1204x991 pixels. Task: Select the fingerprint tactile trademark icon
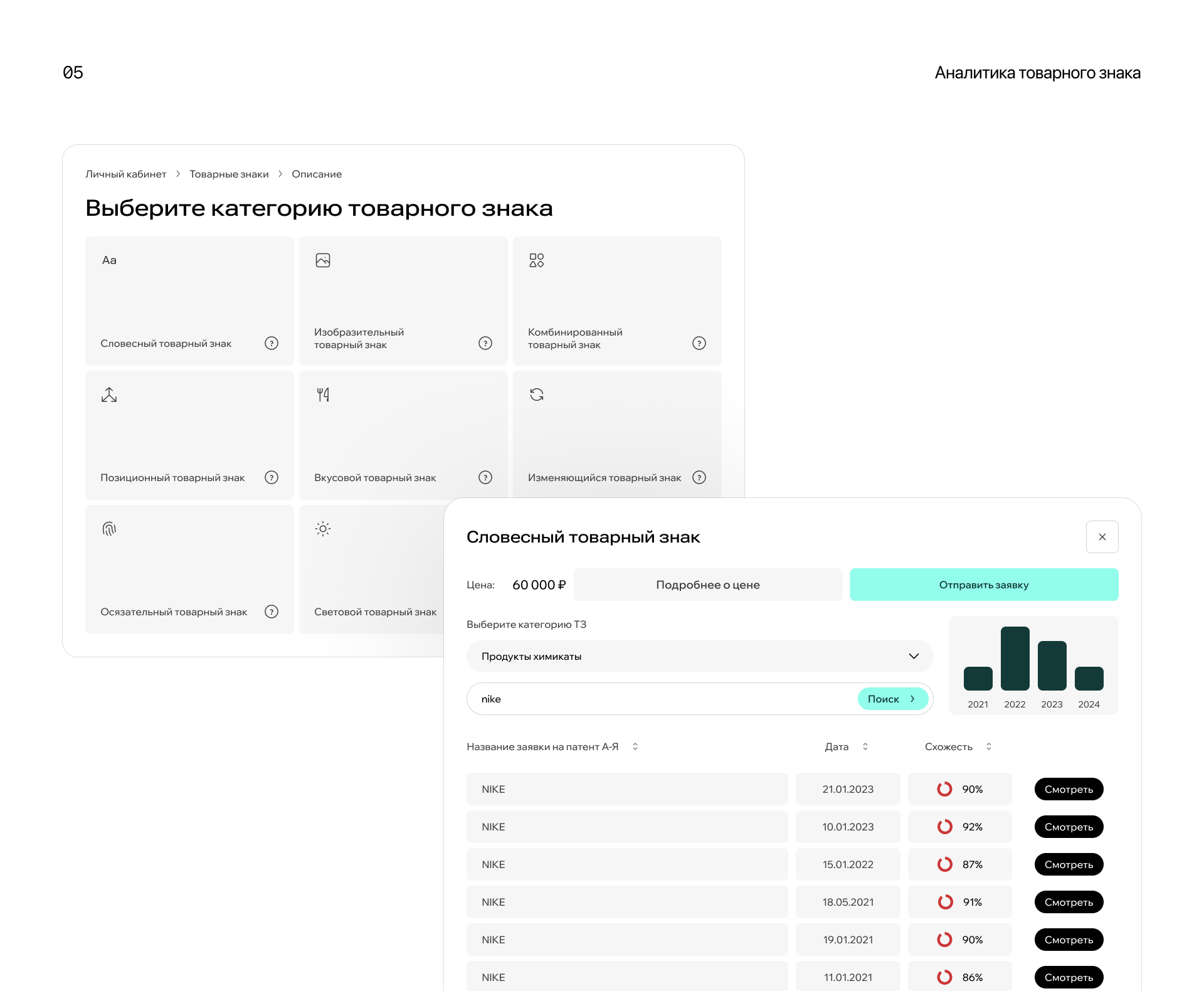tap(109, 529)
